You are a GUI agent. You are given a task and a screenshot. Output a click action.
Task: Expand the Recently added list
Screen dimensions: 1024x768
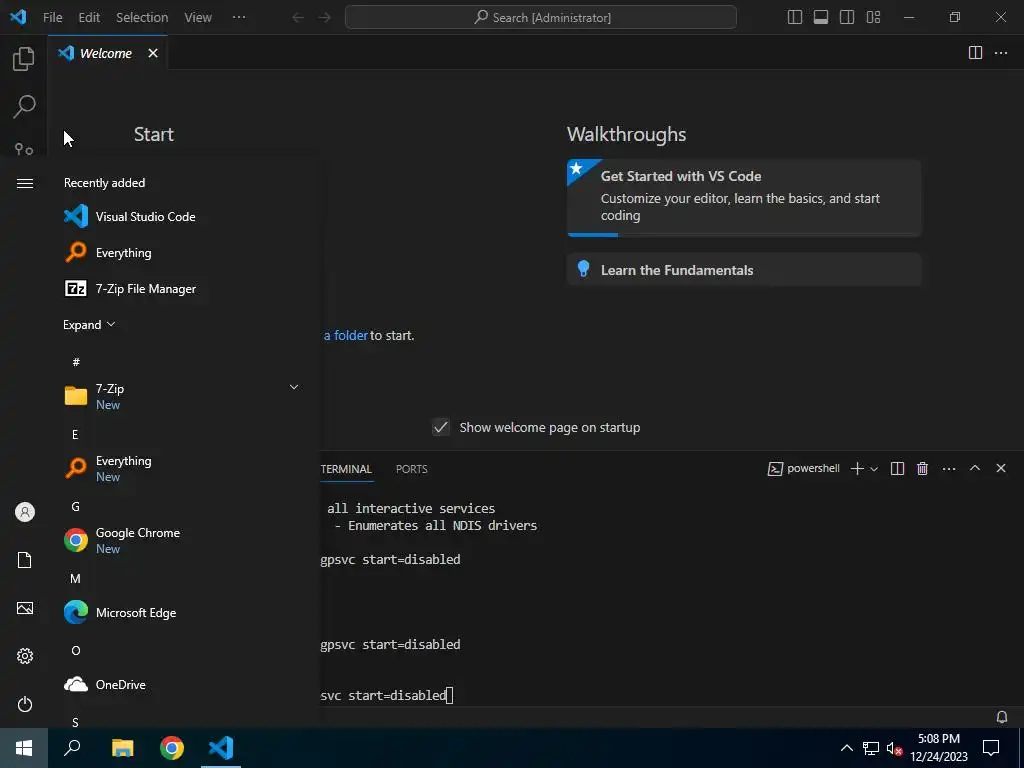[x=89, y=325]
